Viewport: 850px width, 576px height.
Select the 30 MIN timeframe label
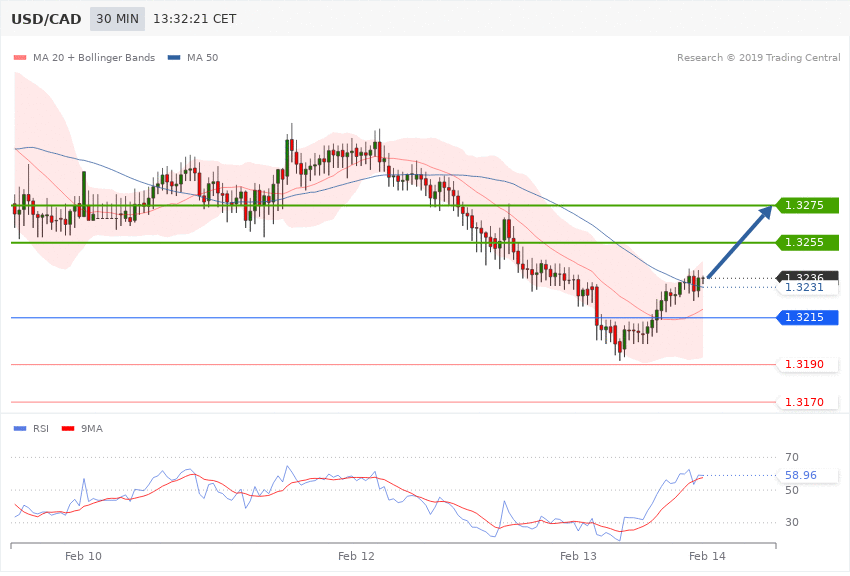click(x=117, y=19)
